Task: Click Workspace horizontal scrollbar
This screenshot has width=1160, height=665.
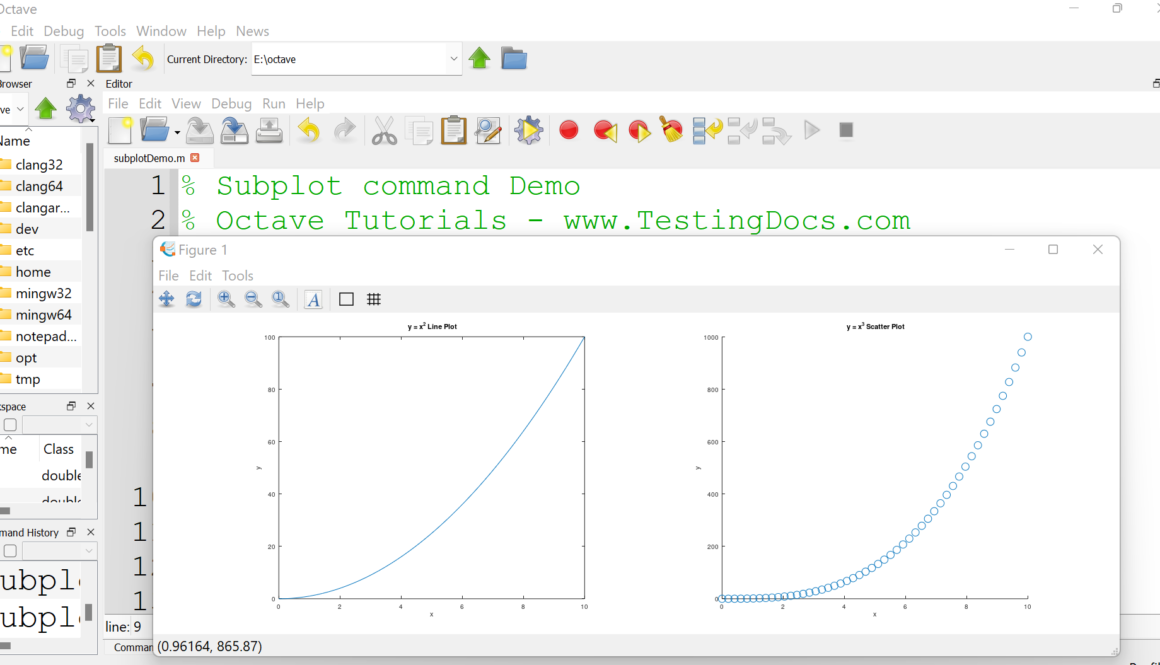Action: pos(5,510)
